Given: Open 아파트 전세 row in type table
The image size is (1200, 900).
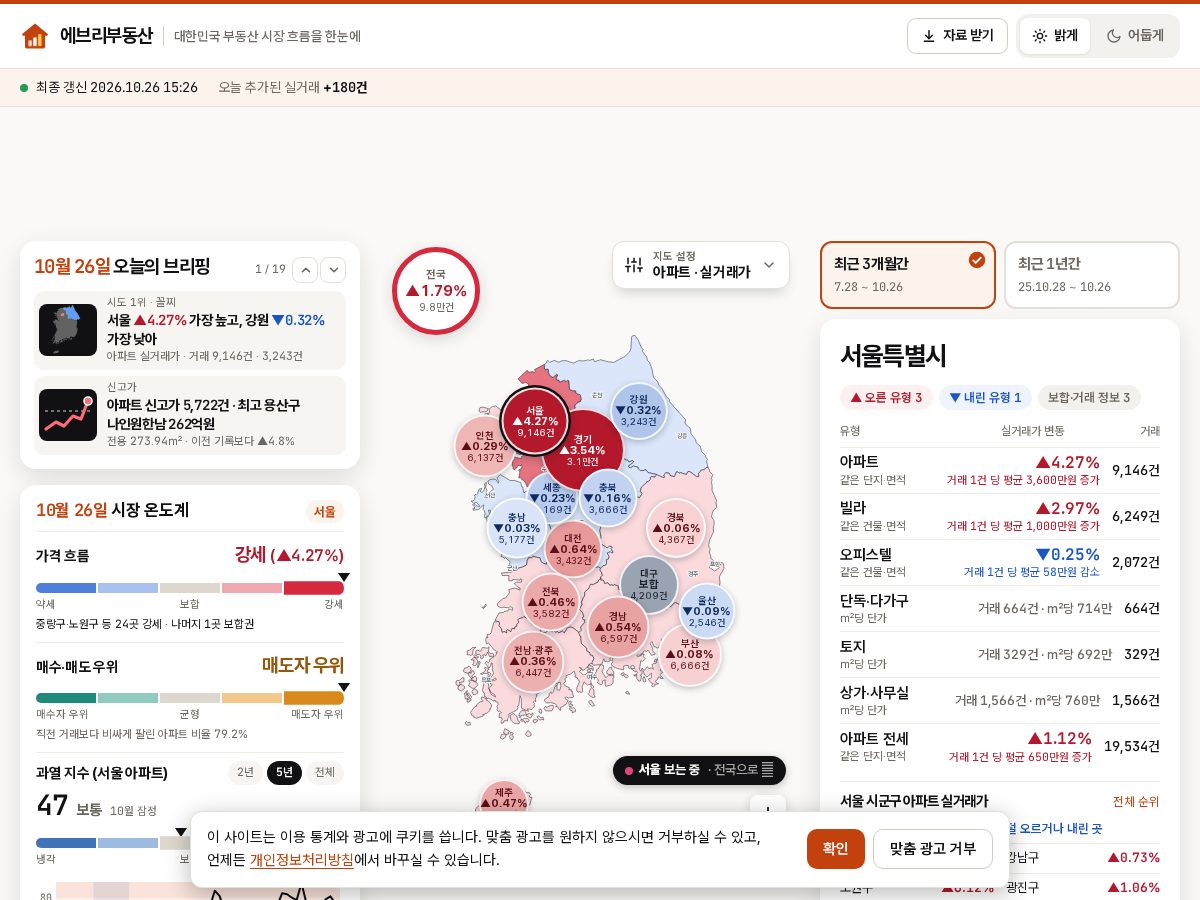Looking at the screenshot, I should pyautogui.click(x=1000, y=746).
